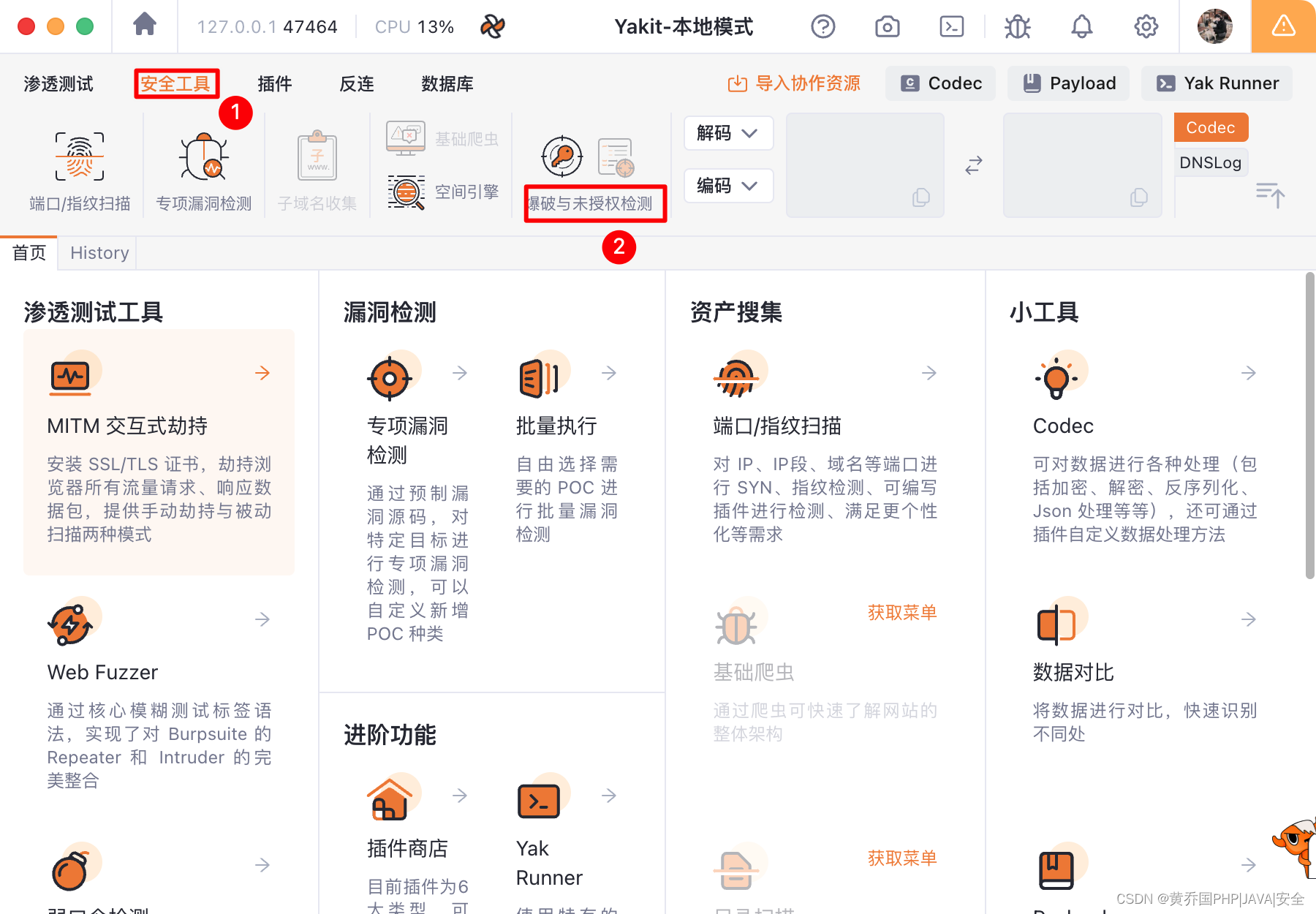The height and width of the screenshot is (914, 1316).
Task: Expand the 解码 decode dropdown
Action: point(728,133)
